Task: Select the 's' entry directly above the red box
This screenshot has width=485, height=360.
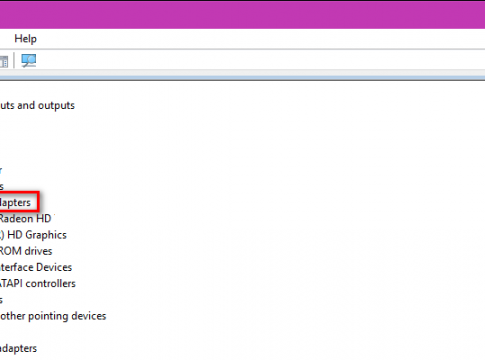Action: 1,186
